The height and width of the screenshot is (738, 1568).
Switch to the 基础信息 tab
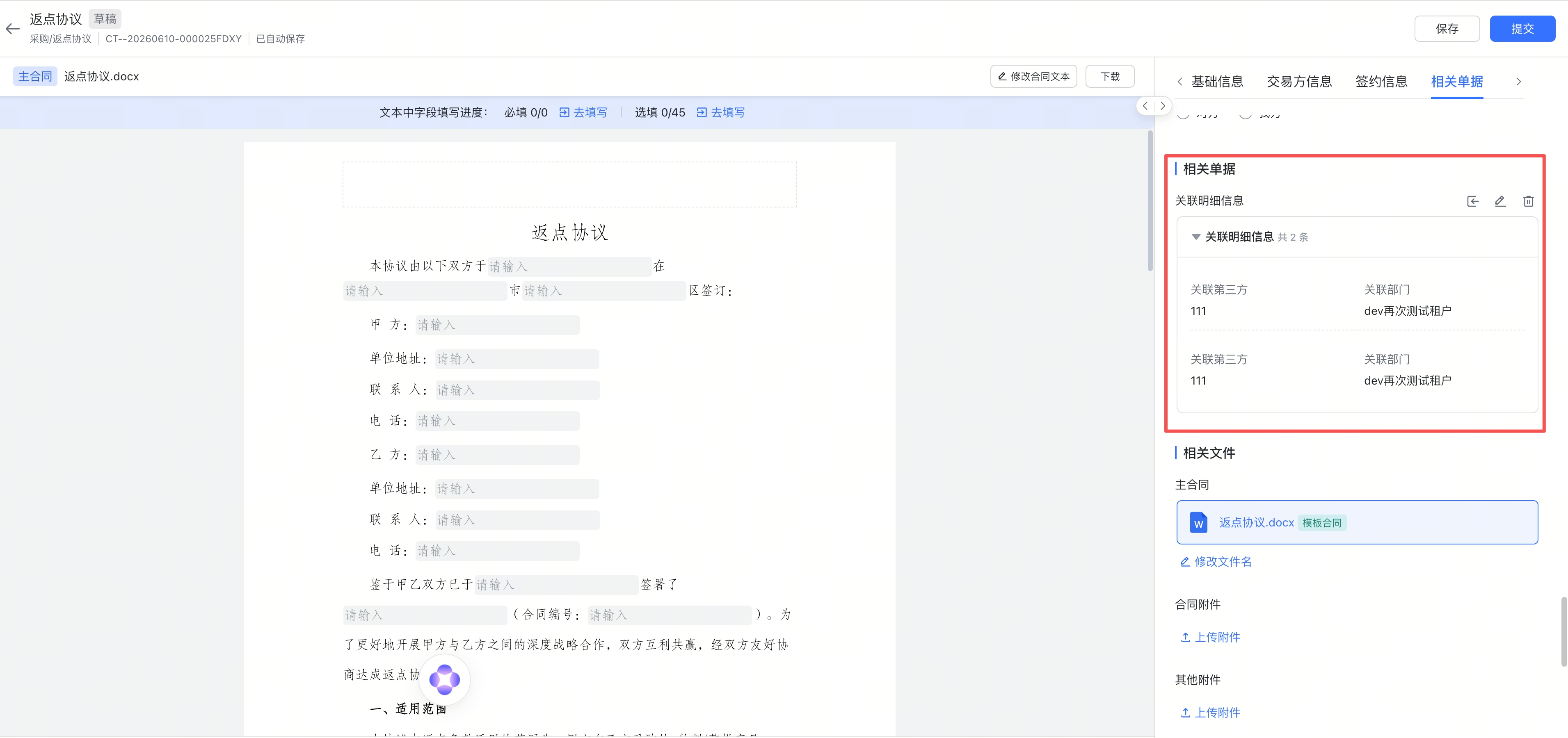click(x=1217, y=82)
